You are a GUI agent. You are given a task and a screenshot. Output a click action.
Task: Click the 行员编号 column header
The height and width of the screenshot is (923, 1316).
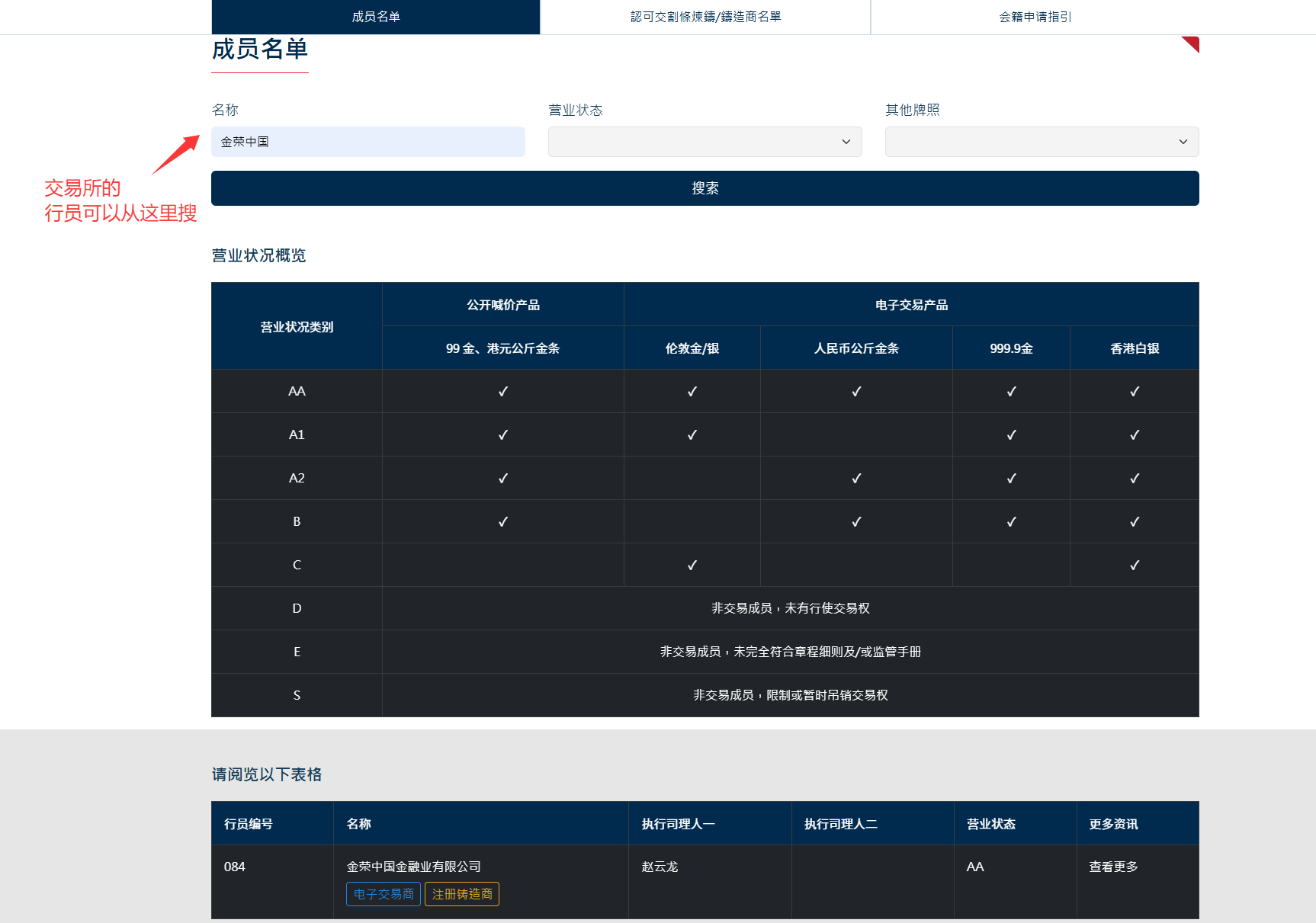pyautogui.click(x=272, y=823)
